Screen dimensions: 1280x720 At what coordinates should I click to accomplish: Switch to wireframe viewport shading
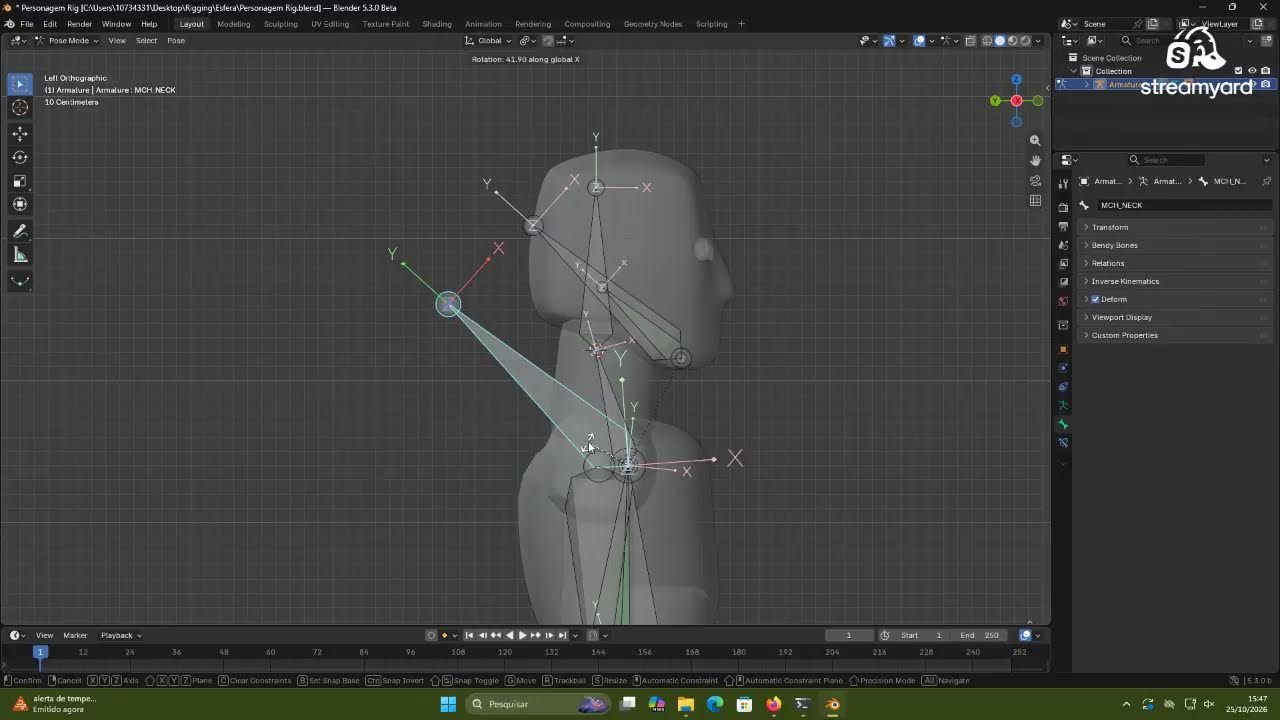coord(987,41)
